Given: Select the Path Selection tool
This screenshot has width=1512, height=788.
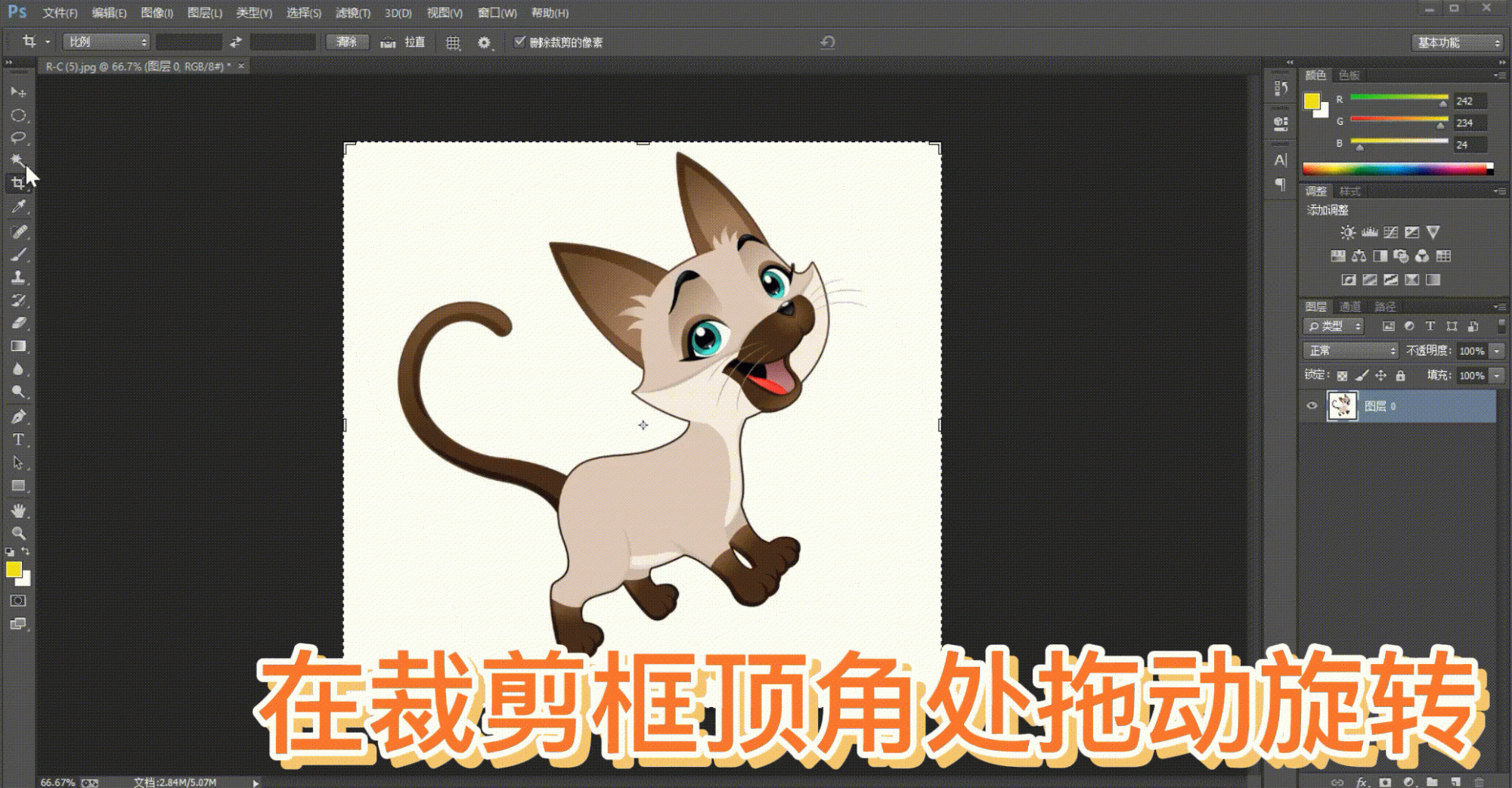Looking at the screenshot, I should point(18,463).
